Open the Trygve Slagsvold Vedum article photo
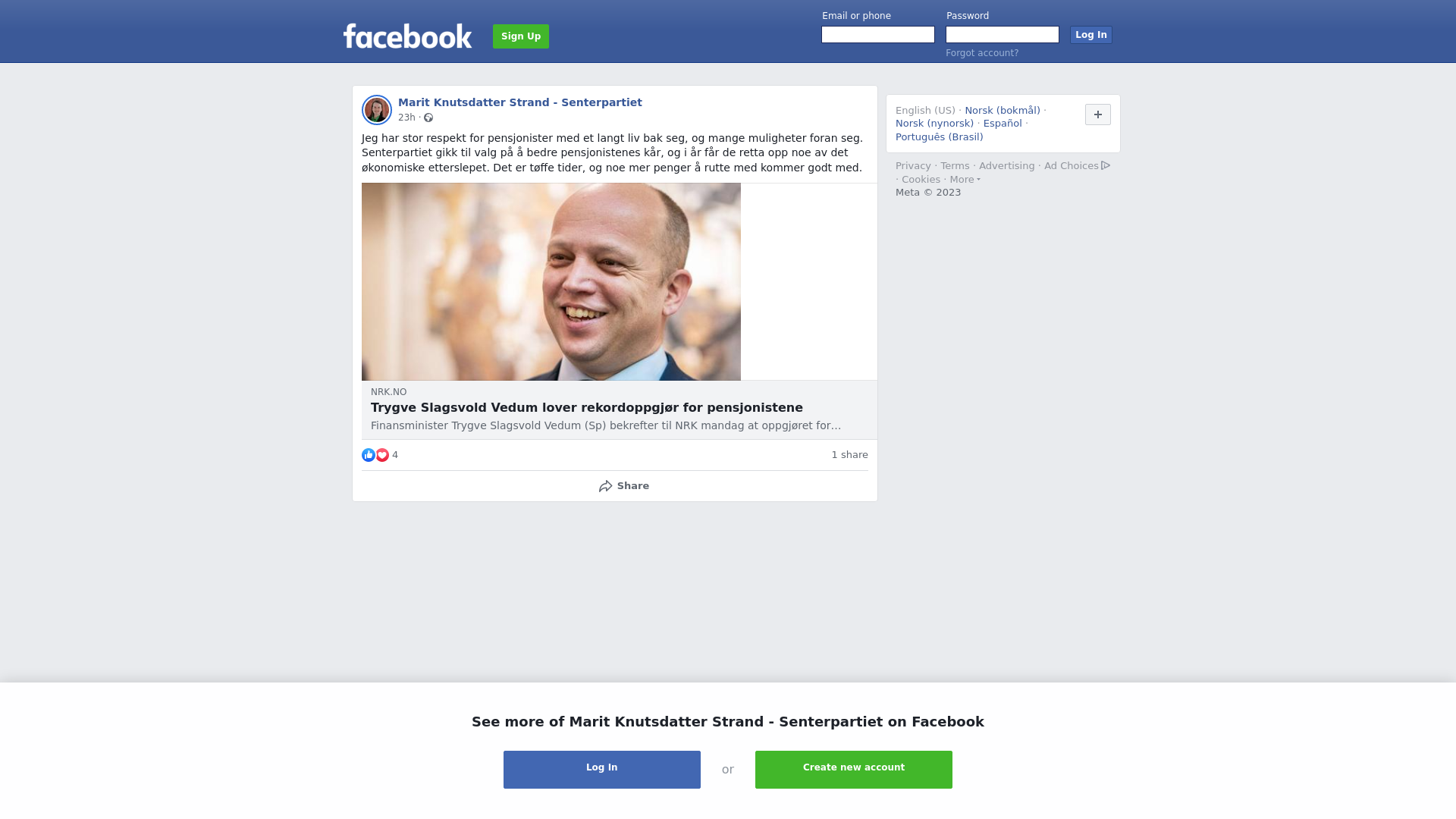This screenshot has width=1456, height=819. (551, 281)
